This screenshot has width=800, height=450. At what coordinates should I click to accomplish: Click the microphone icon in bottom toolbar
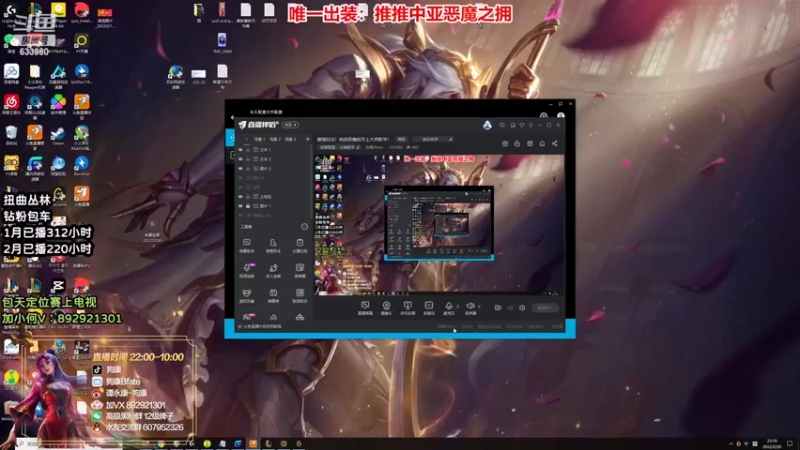point(449,307)
